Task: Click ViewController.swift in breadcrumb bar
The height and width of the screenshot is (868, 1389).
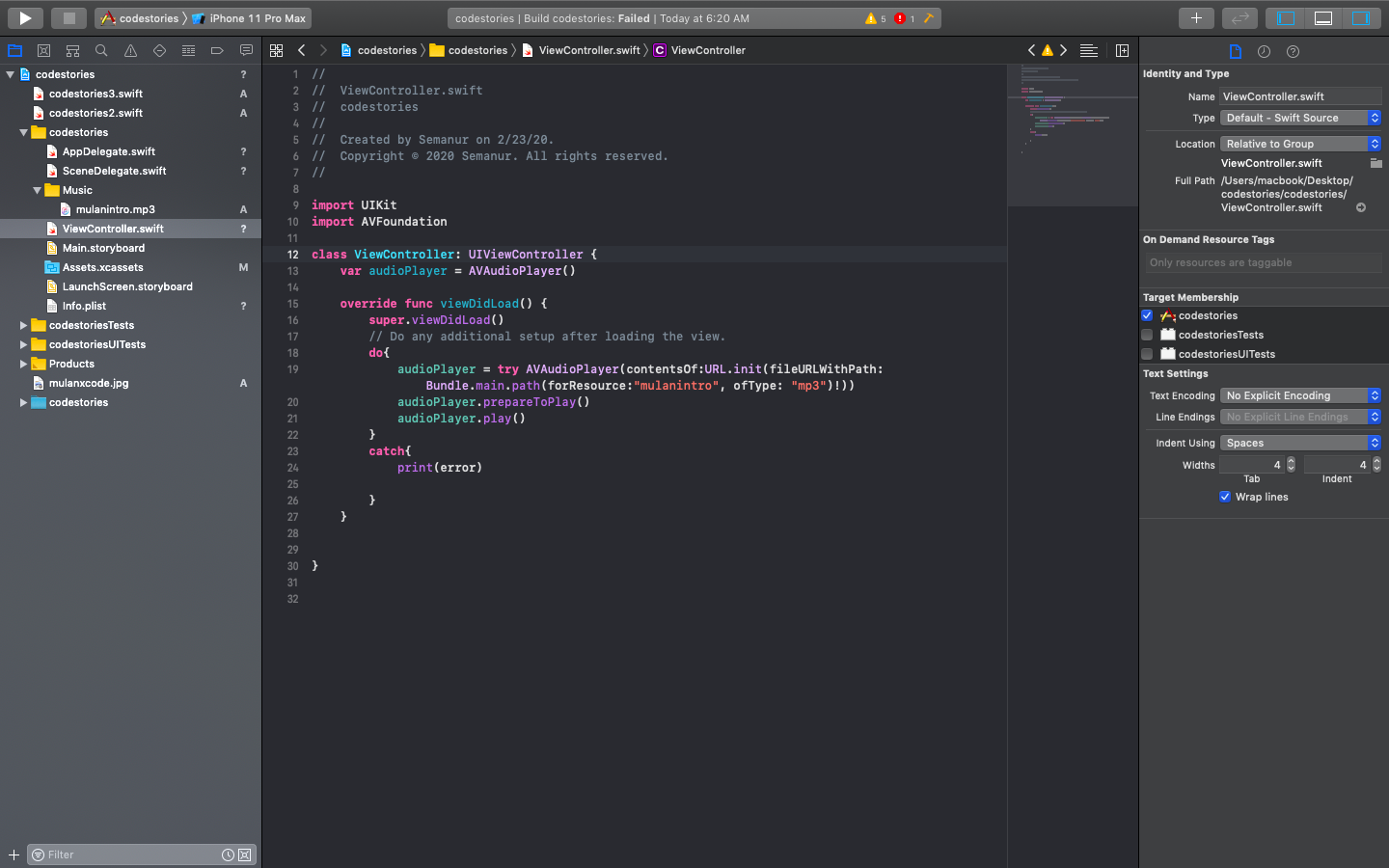Action: 588,50
